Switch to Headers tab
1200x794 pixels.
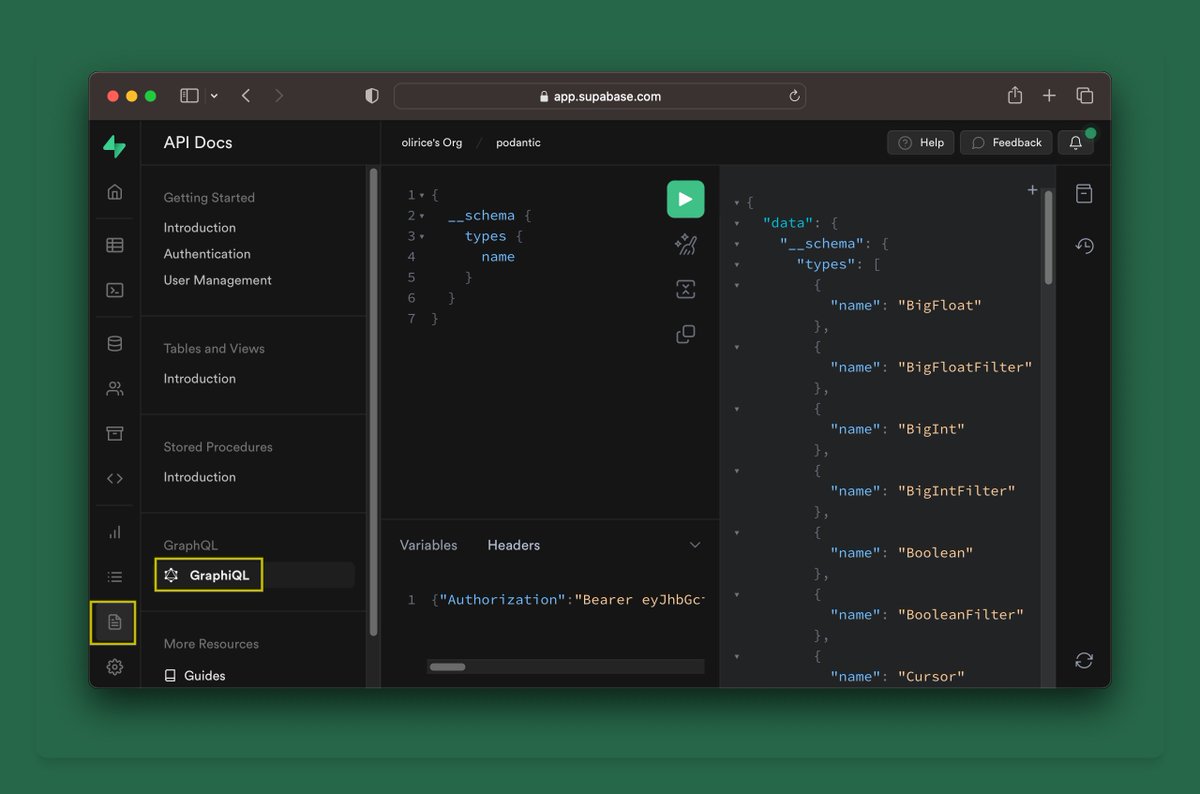point(514,545)
